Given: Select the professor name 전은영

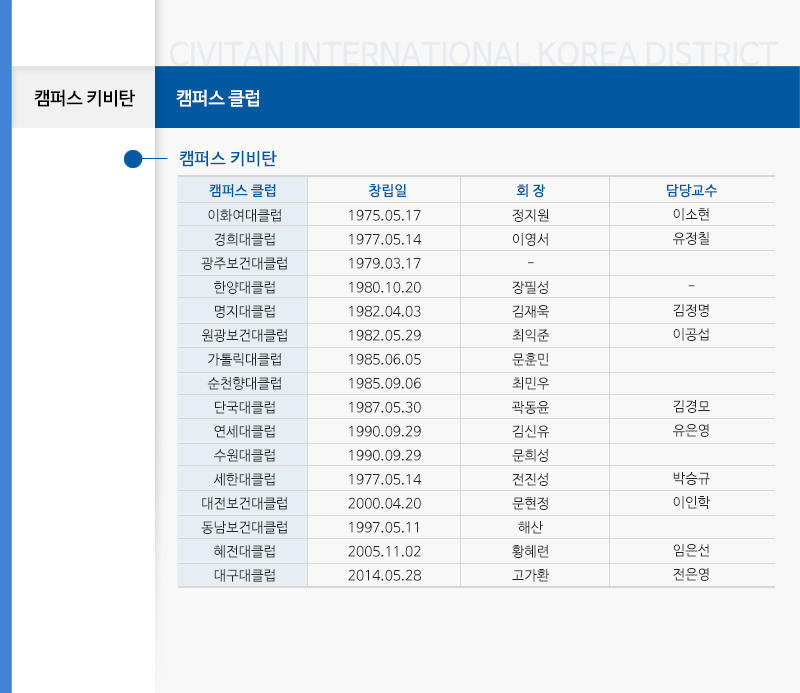Looking at the screenshot, I should pos(691,574).
